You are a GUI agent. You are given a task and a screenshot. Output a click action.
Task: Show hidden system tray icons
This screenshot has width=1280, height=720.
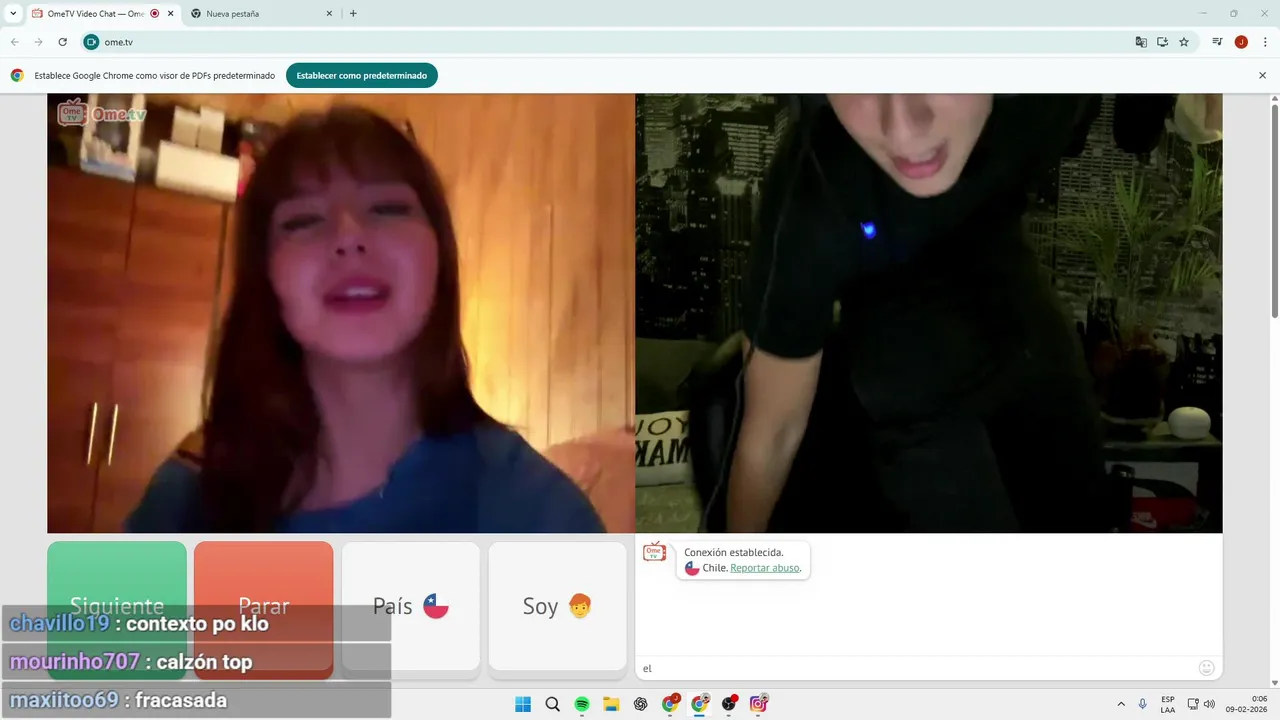pos(1121,704)
